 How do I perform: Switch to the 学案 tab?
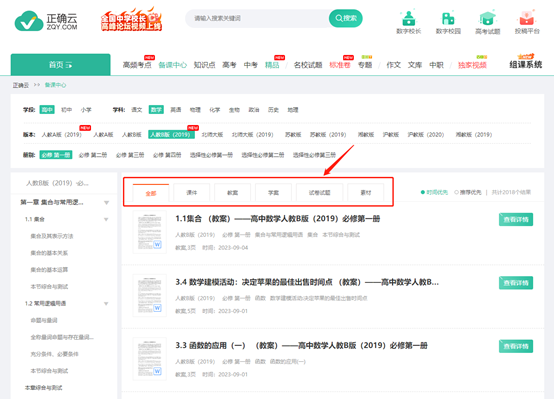point(273,193)
